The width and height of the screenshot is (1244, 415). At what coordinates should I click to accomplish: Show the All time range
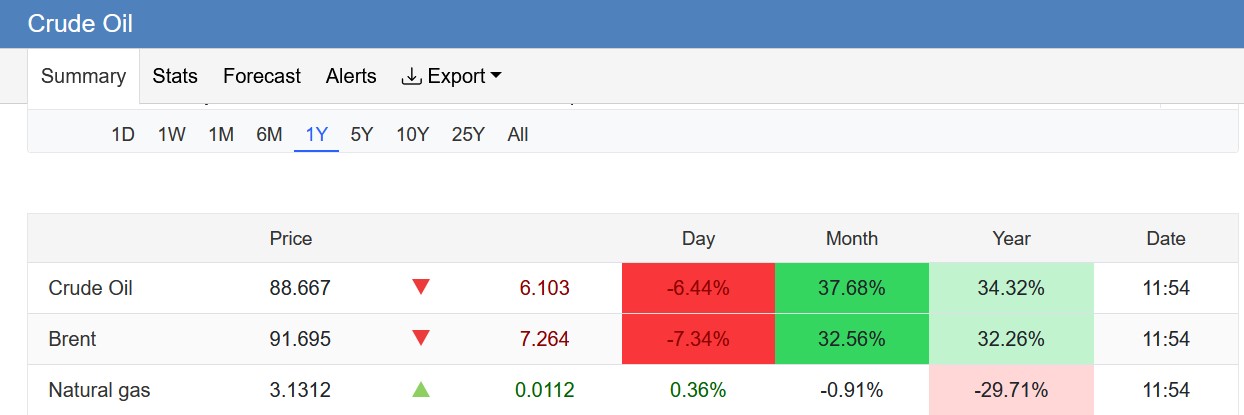(518, 134)
